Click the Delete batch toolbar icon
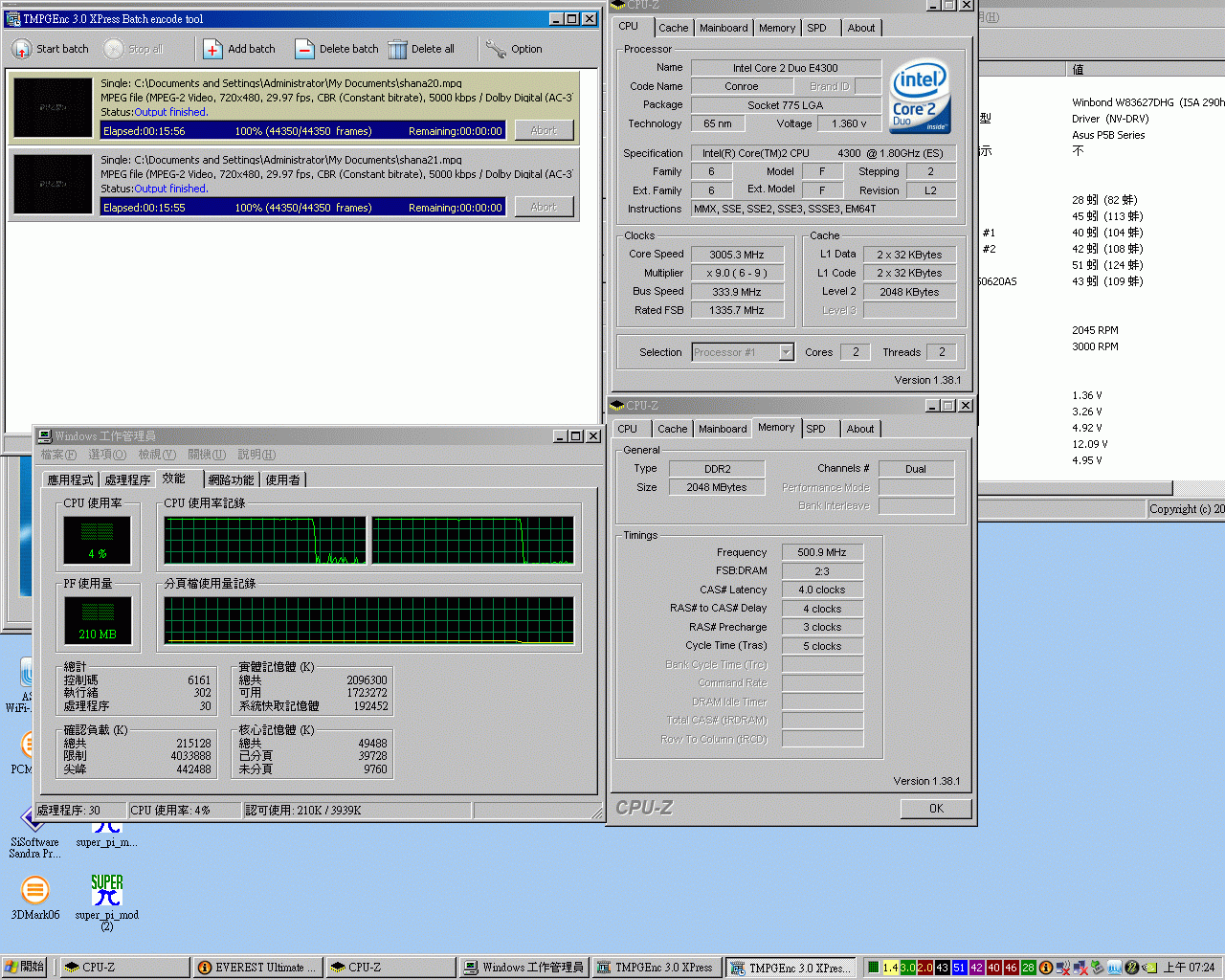The image size is (1225, 980). 304,49
